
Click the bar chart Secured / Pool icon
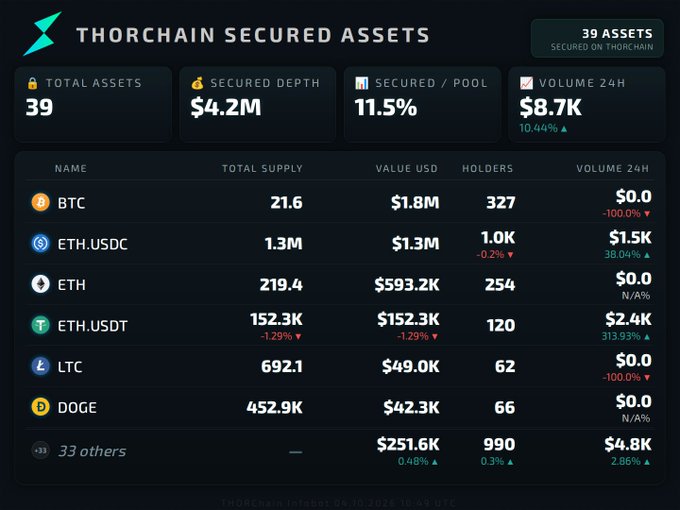pos(362,83)
